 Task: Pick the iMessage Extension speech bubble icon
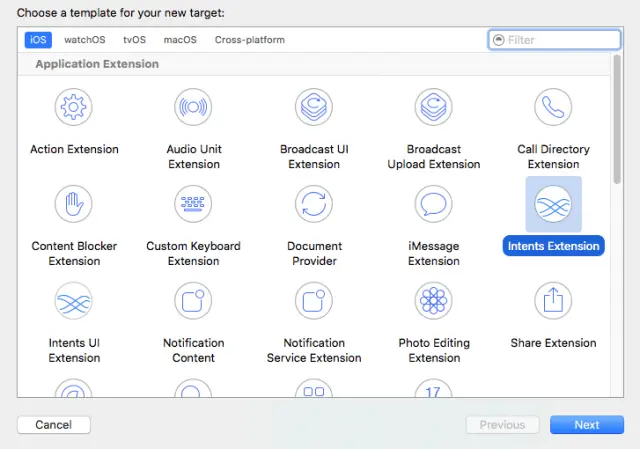click(x=433, y=204)
